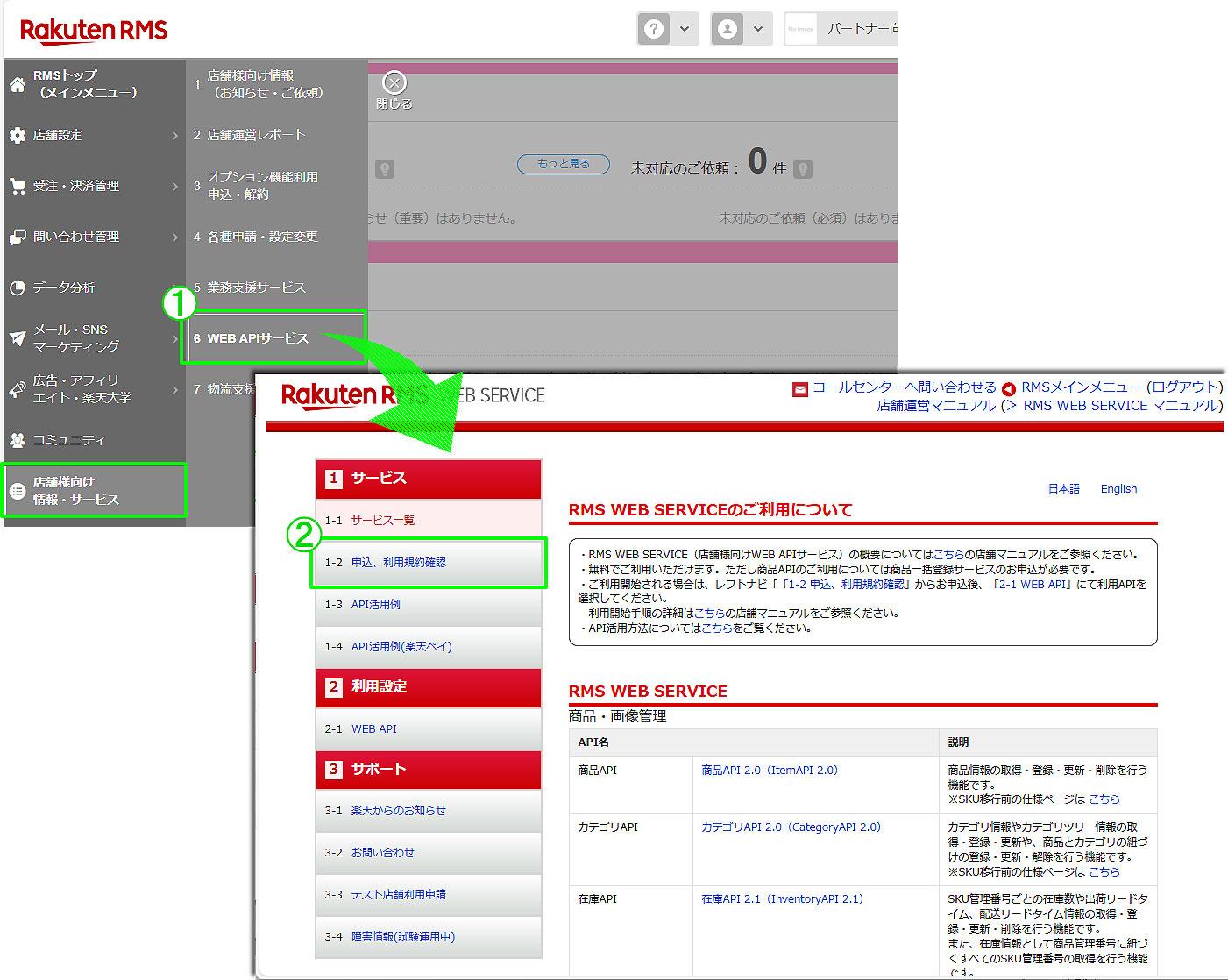
Task: Switch language to English
Action: [1118, 489]
